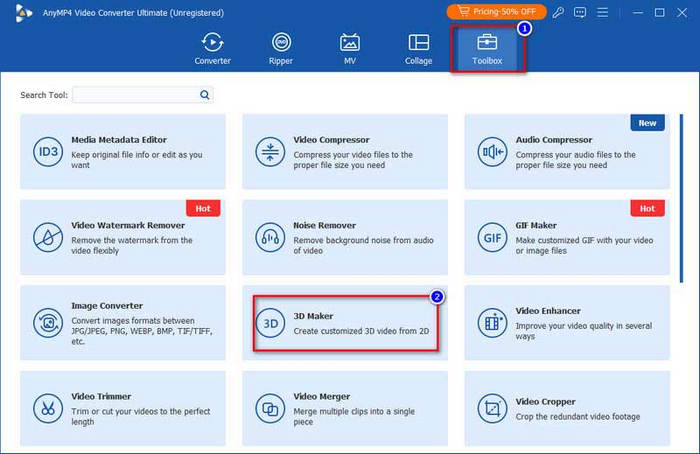Open the Image Converter title

pos(107,306)
